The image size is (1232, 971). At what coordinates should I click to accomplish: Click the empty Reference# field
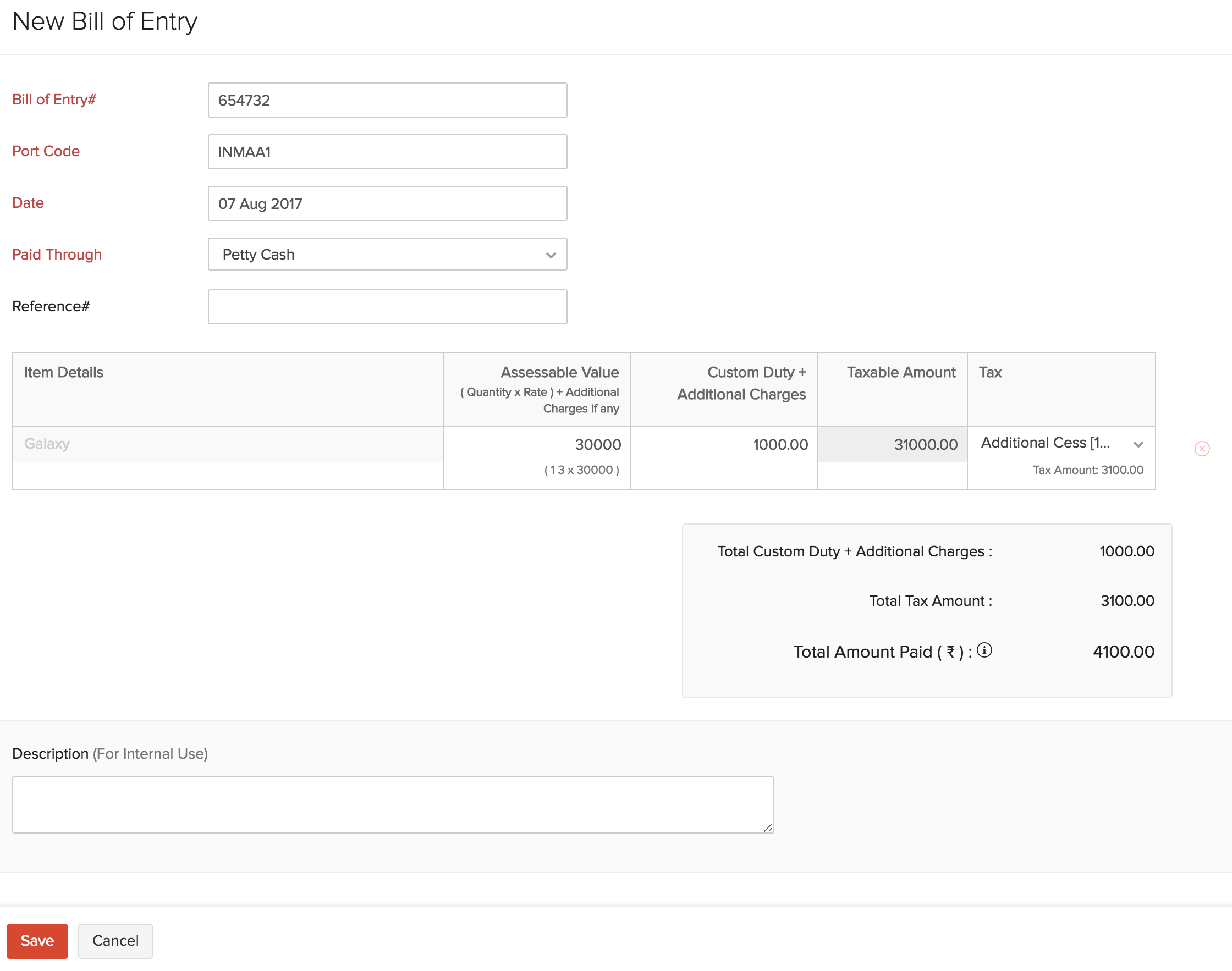tap(387, 306)
